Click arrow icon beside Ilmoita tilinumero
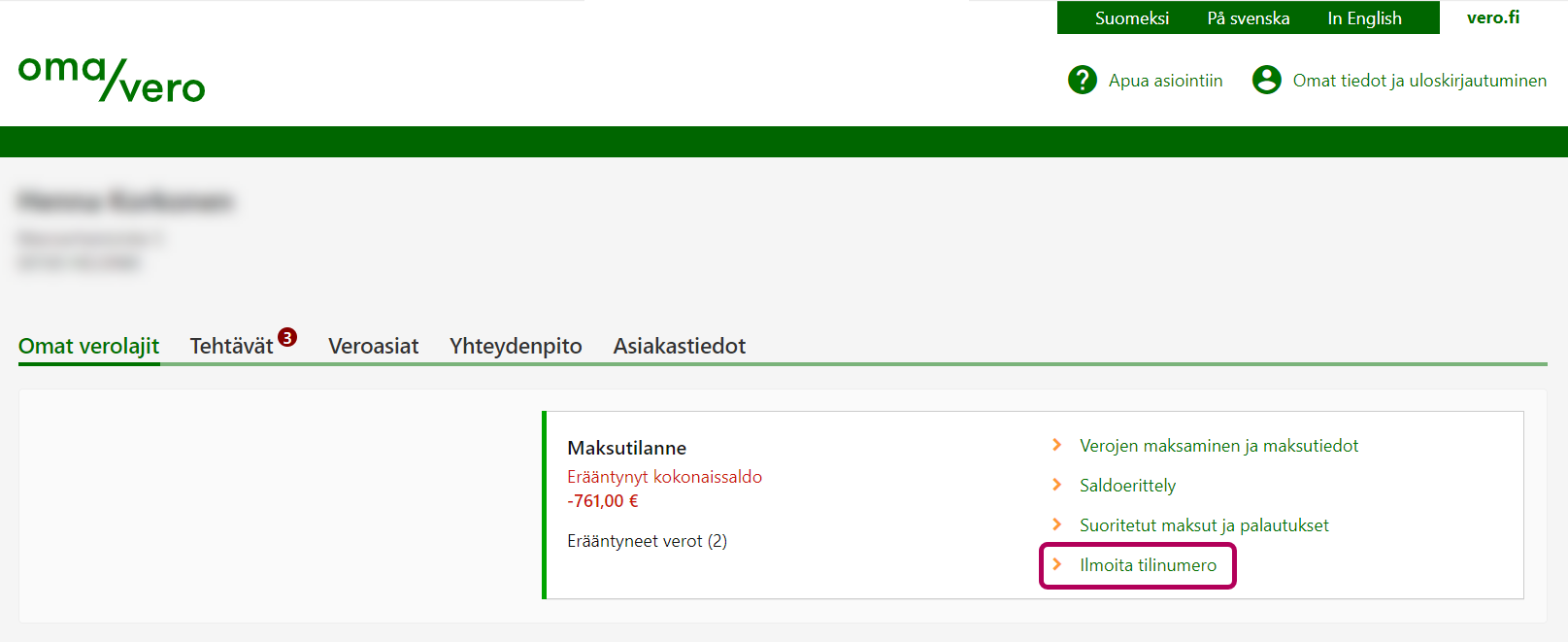Image resolution: width=1568 pixels, height=642 pixels. tap(1057, 564)
